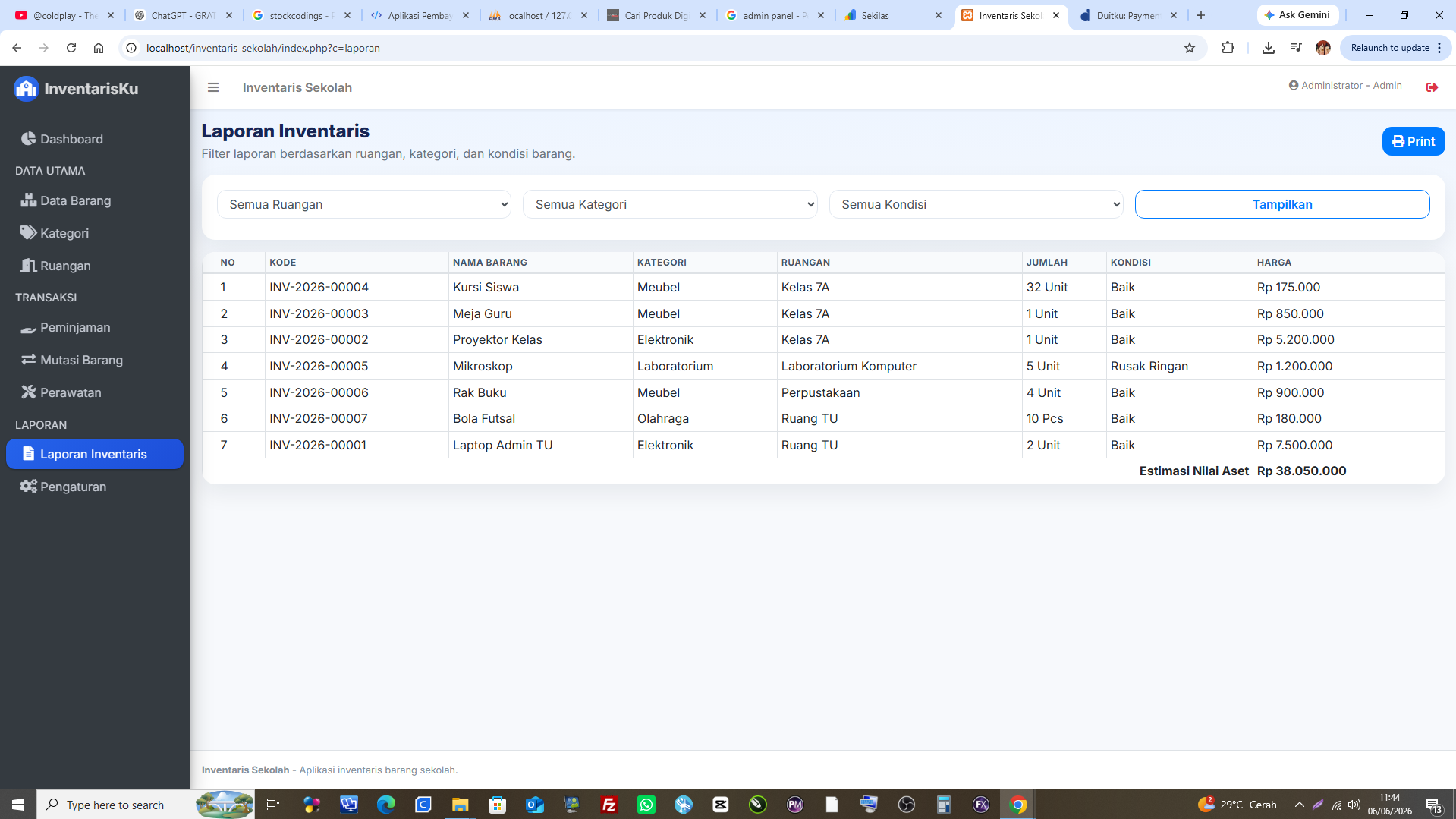Viewport: 1456px width, 819px height.
Task: Click total Rp 38.050.000
Action: (x=1302, y=471)
